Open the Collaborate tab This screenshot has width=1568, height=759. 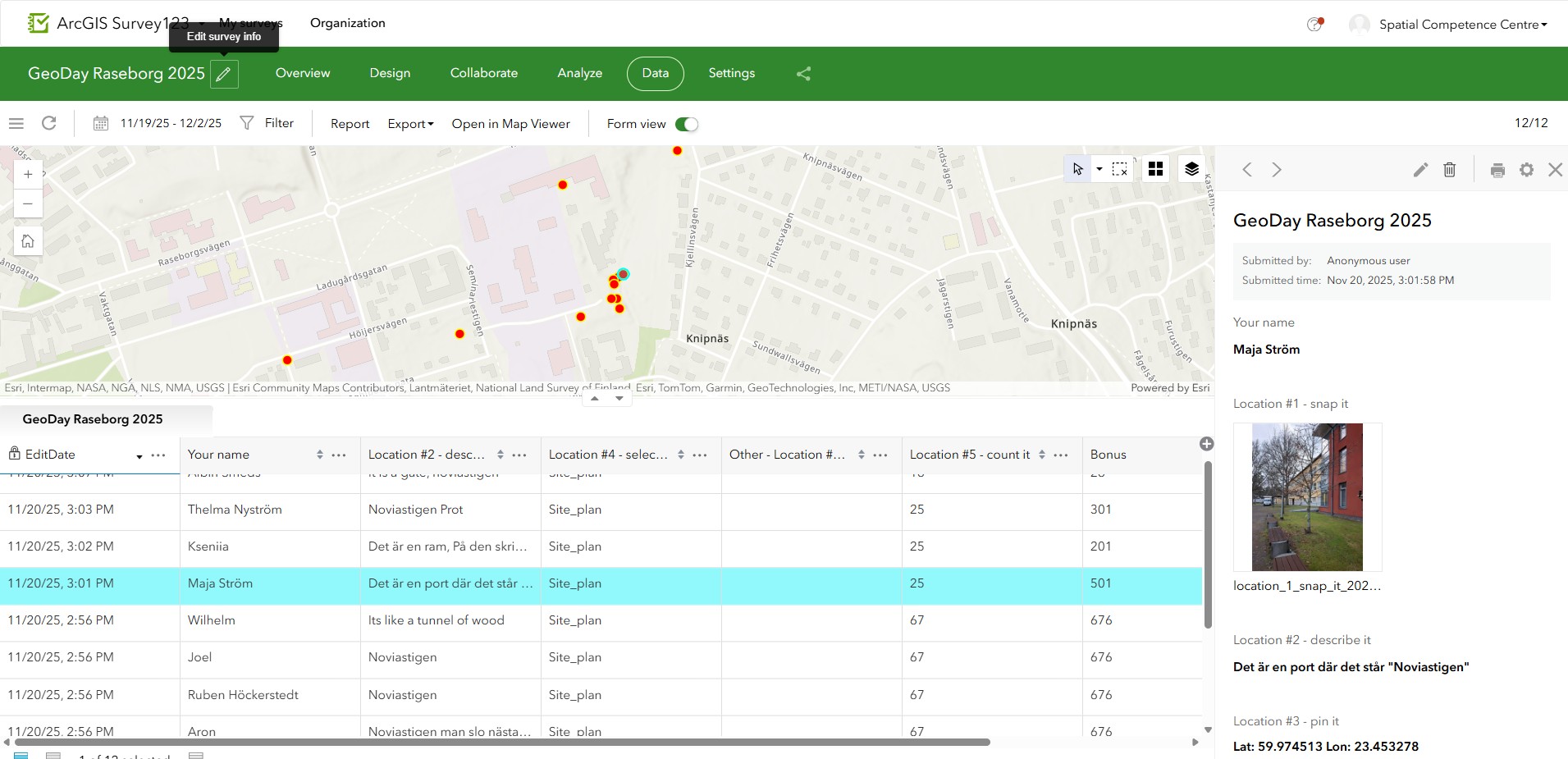click(x=483, y=73)
